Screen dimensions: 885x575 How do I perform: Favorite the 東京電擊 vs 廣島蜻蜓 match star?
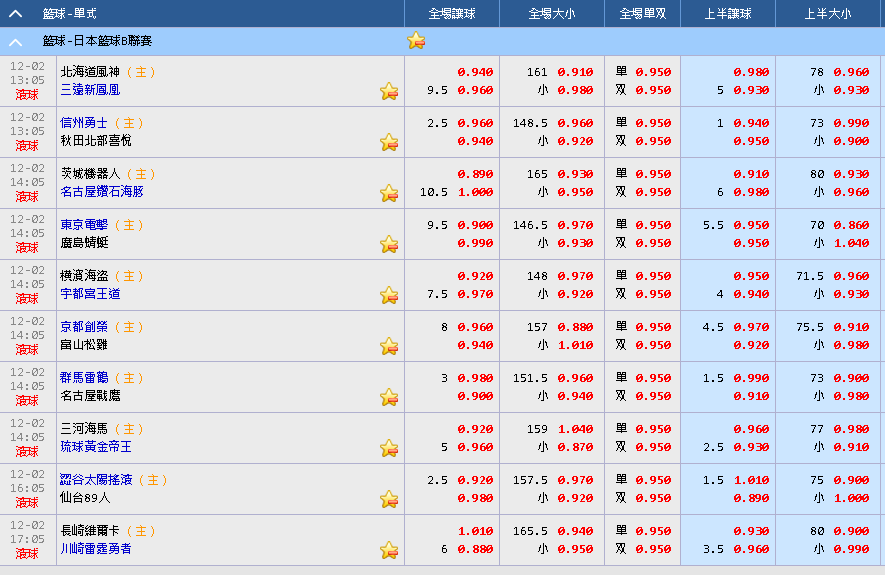(x=389, y=244)
